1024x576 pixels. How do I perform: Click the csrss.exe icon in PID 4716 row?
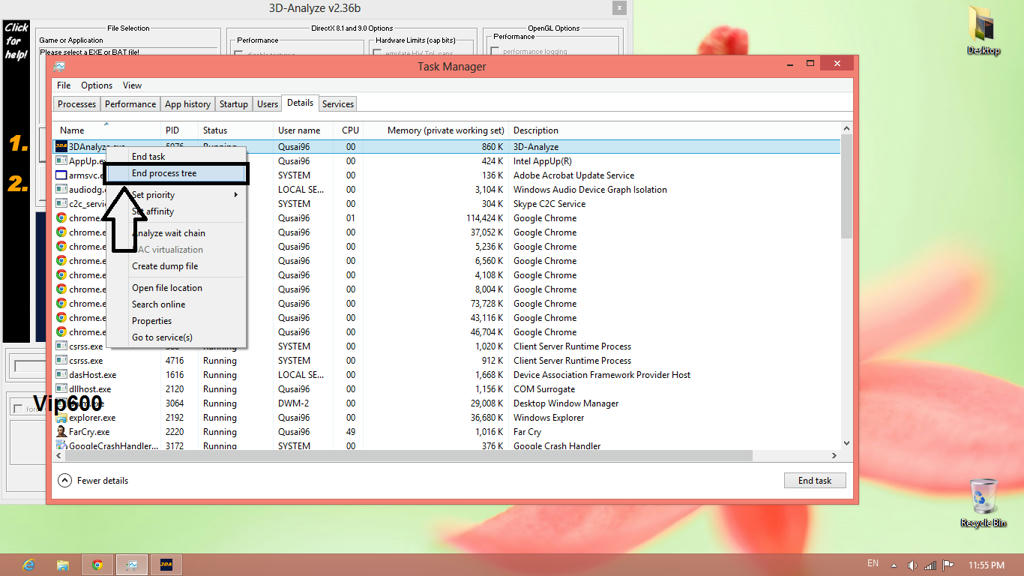tap(61, 360)
